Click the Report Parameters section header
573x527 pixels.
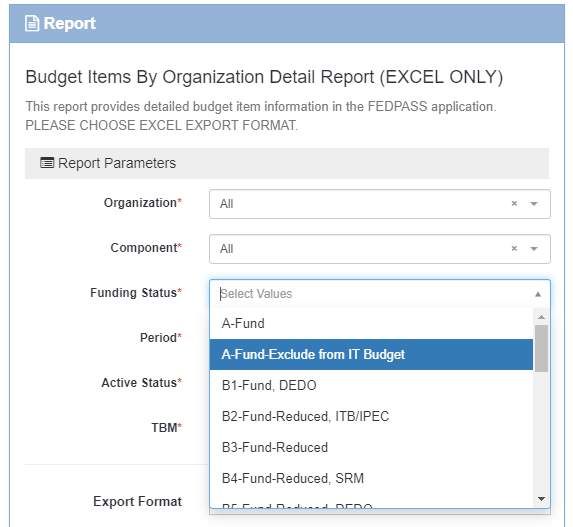pyautogui.click(x=287, y=163)
